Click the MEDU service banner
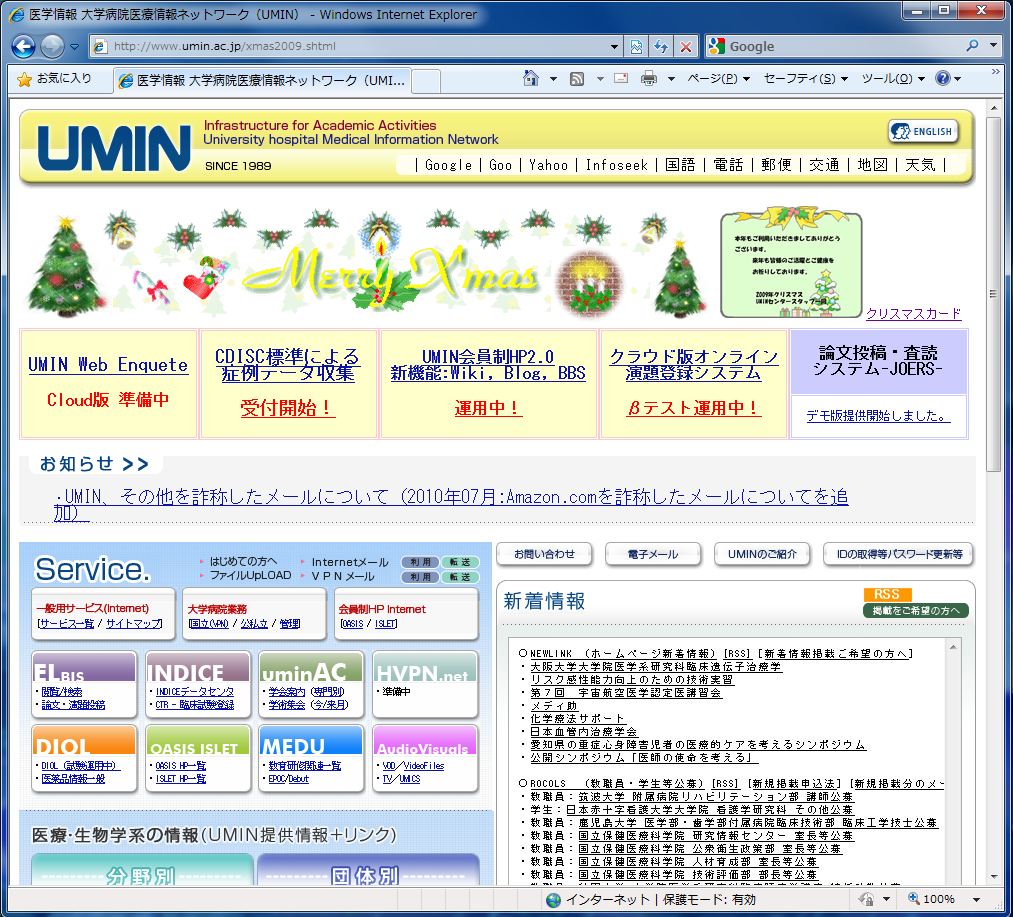1013x917 pixels. [311, 741]
